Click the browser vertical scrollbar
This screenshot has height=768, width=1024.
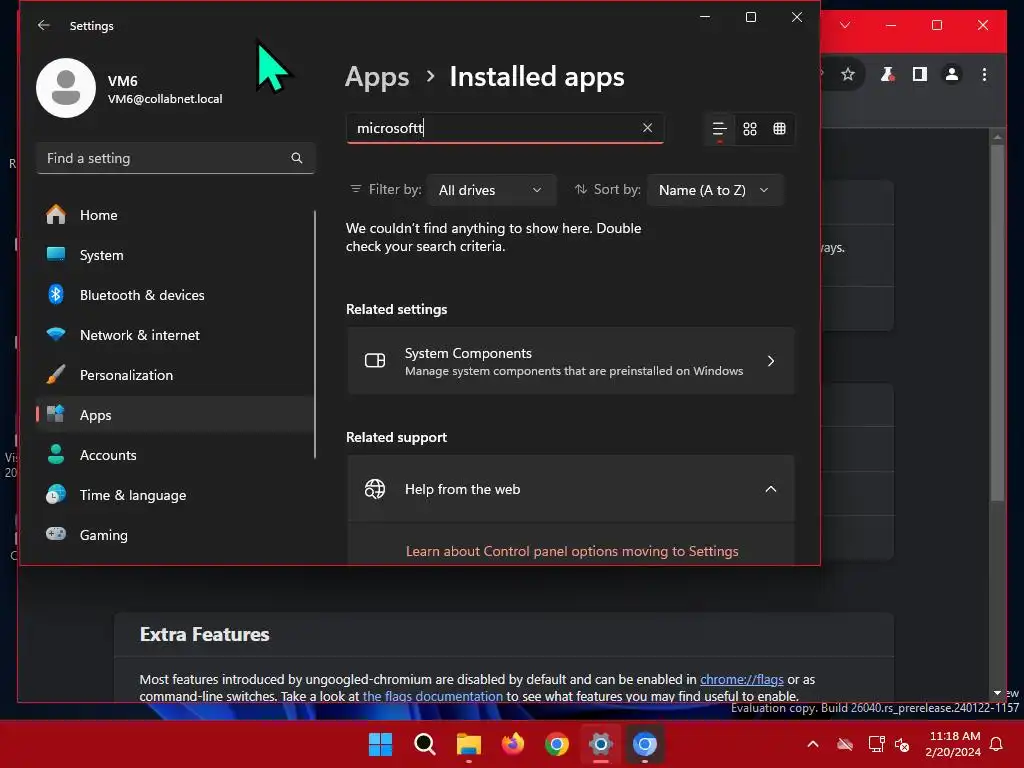click(x=997, y=323)
